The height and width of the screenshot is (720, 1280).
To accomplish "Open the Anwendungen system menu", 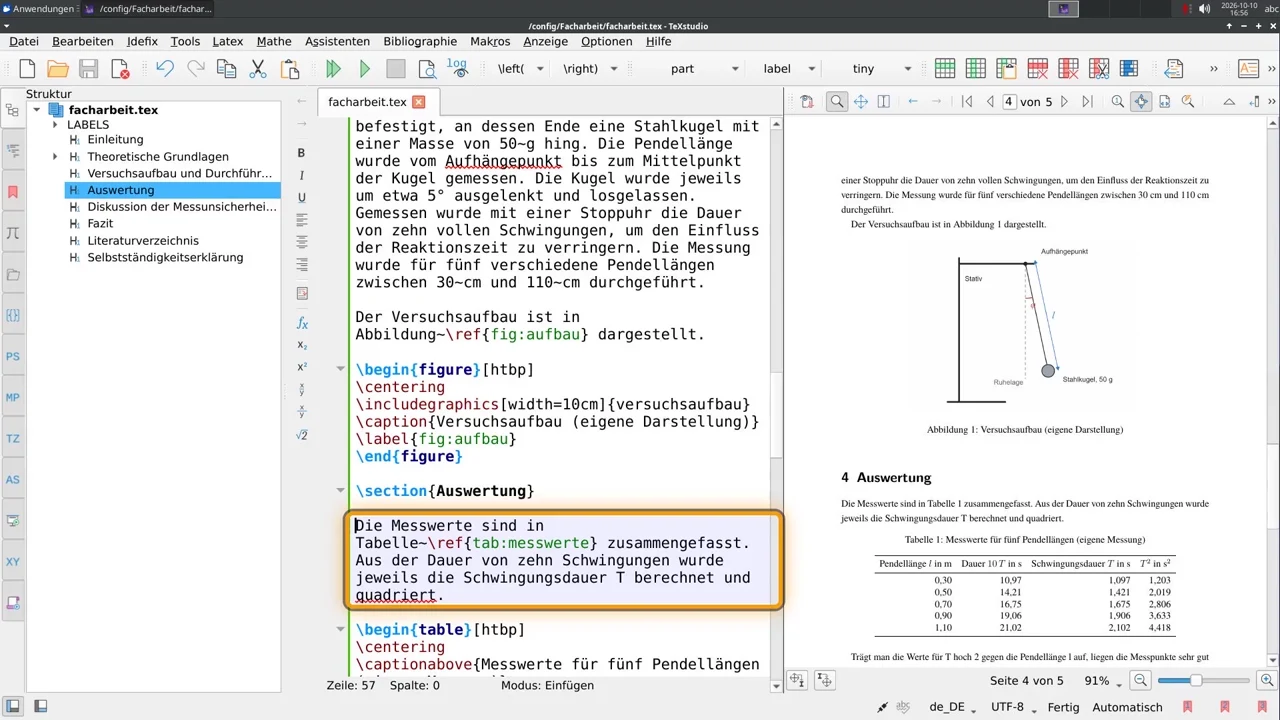I will click(38, 9).
